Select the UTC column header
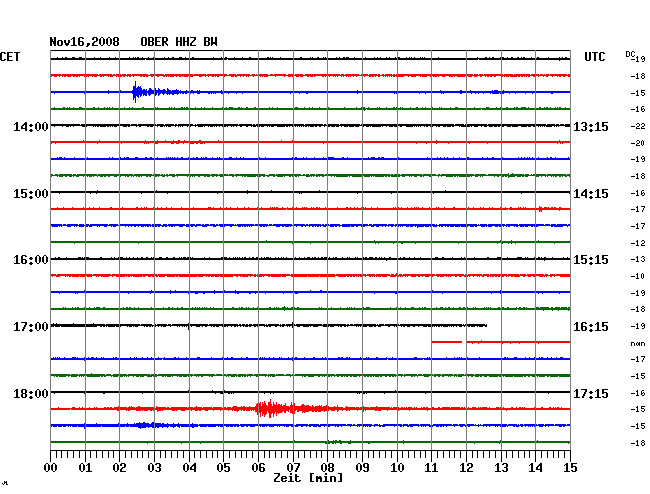Viewport: 650px width, 494px height. tap(594, 57)
